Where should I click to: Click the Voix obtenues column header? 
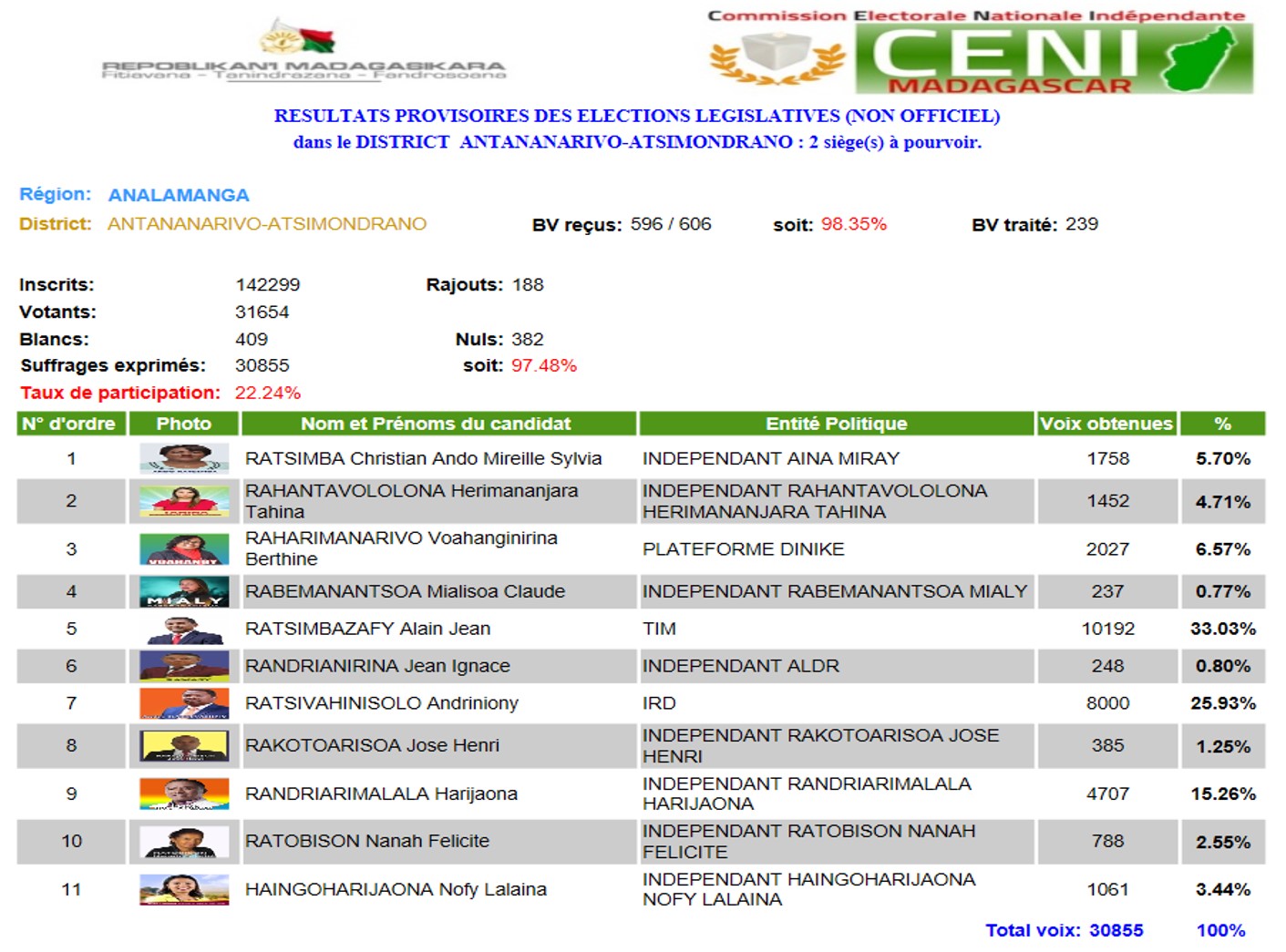coord(1106,424)
